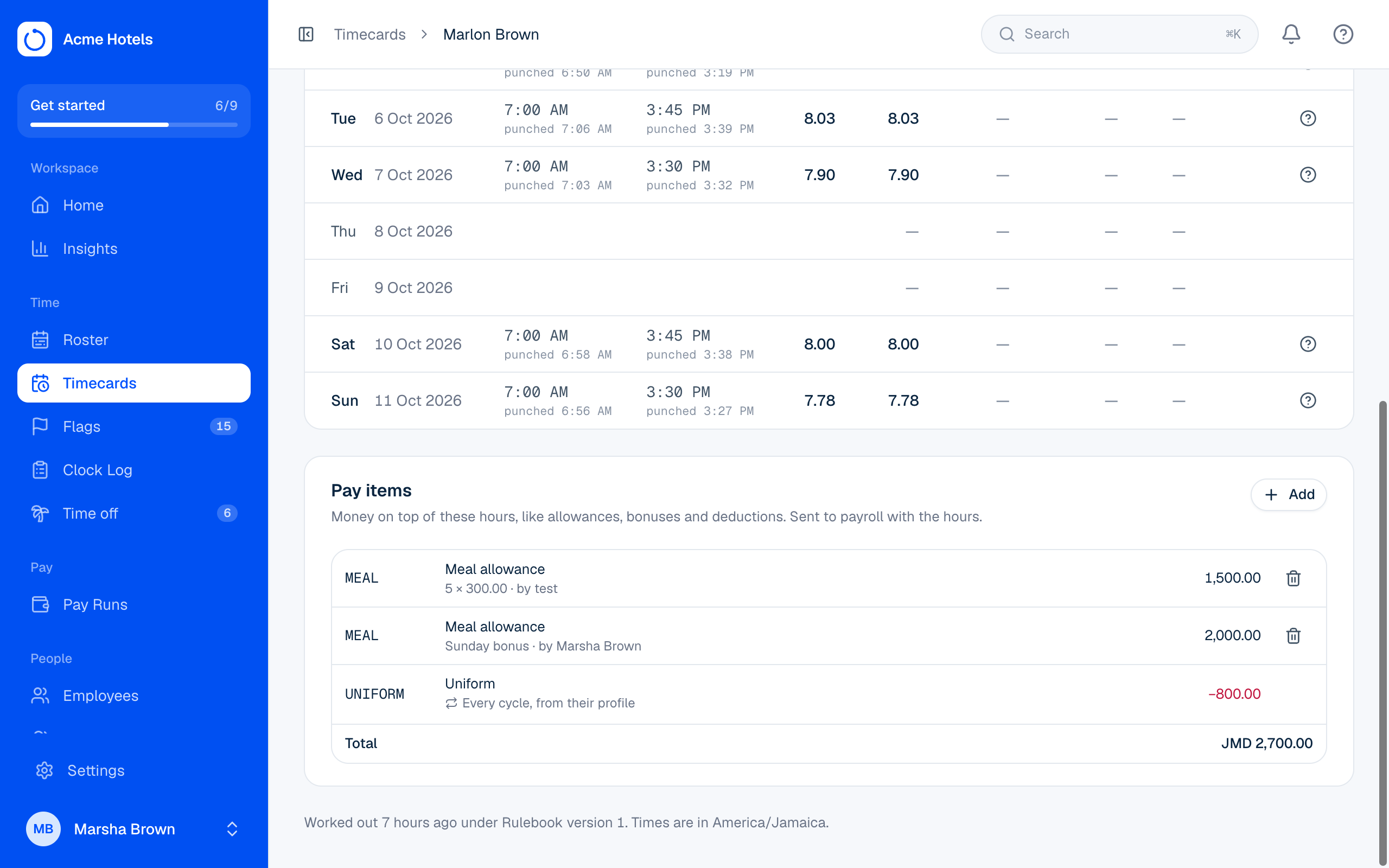Go to Pay Runs

point(133,604)
